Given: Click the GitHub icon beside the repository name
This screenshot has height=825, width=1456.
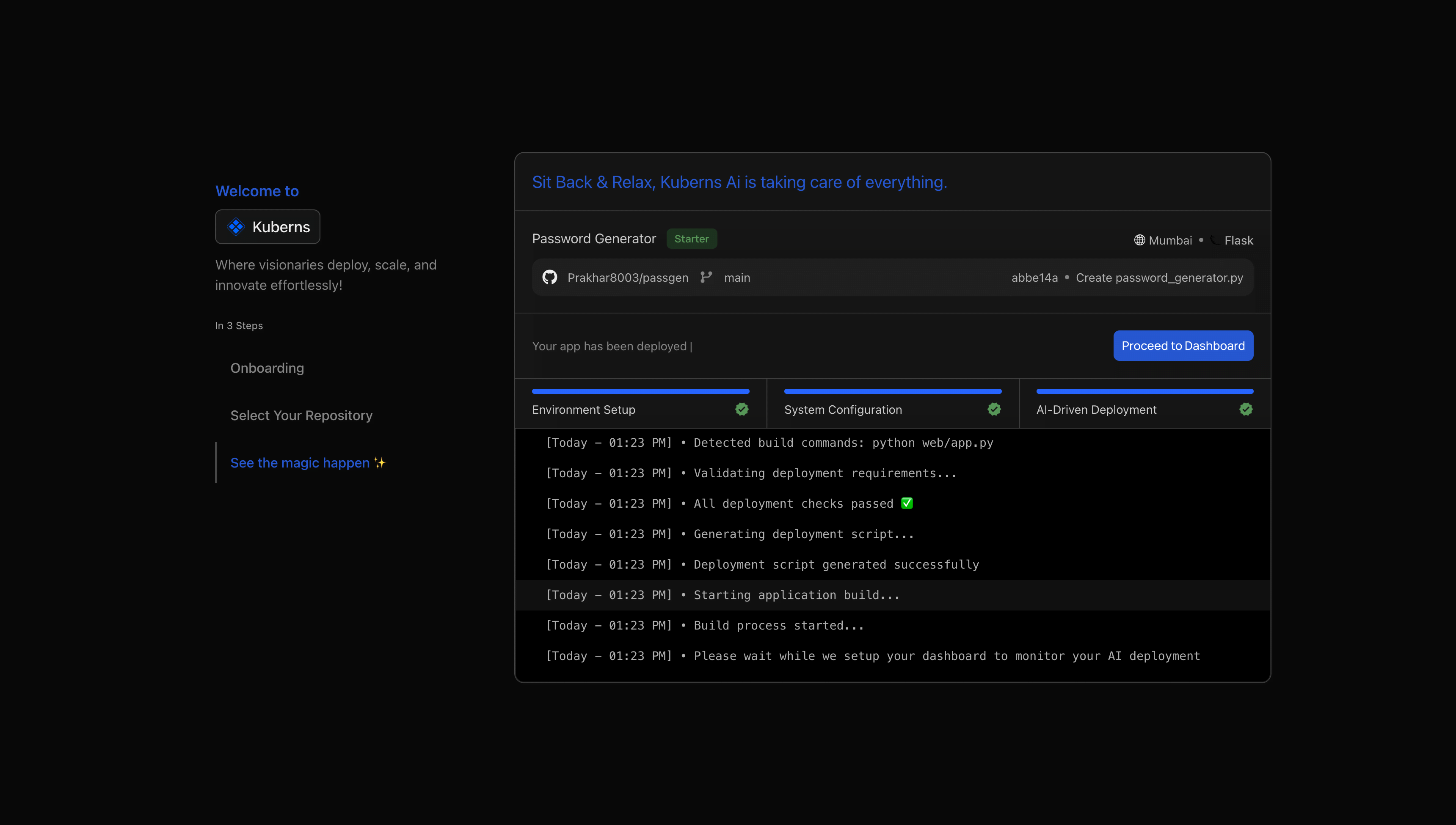Looking at the screenshot, I should click(549, 277).
